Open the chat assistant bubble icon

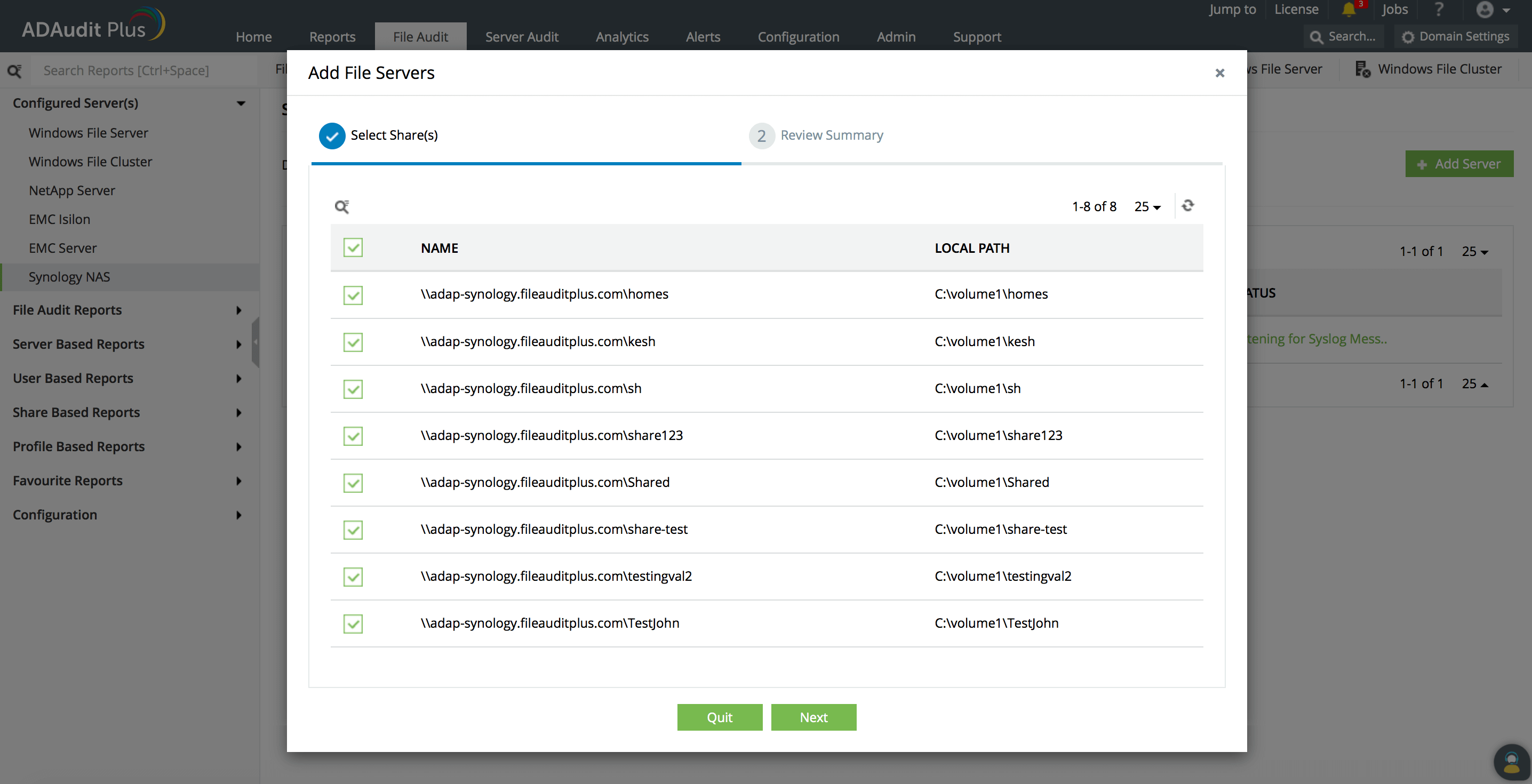pyautogui.click(x=1511, y=763)
